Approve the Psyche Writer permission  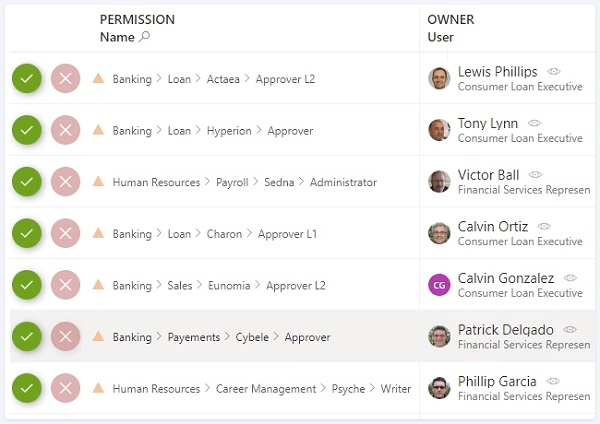tap(28, 388)
